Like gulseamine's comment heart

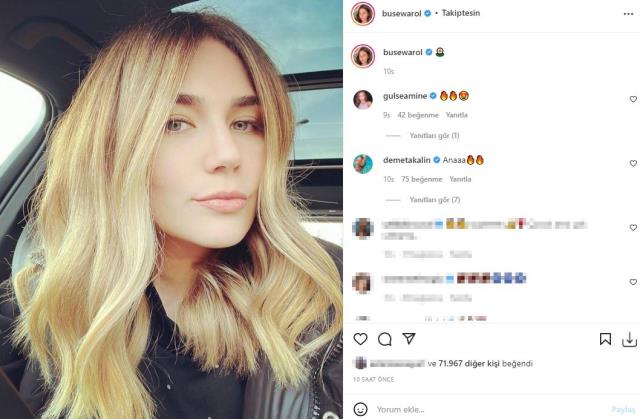[633, 99]
